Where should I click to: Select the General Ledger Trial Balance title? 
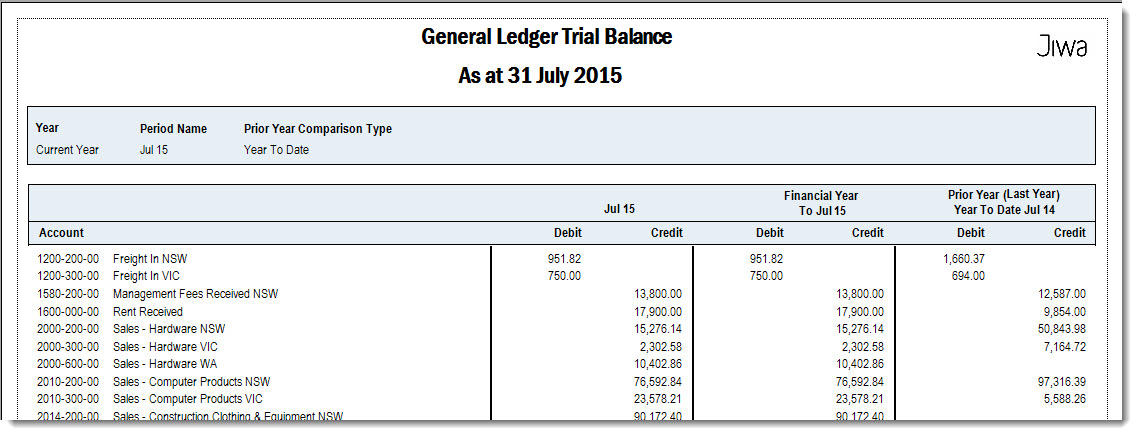coord(547,37)
